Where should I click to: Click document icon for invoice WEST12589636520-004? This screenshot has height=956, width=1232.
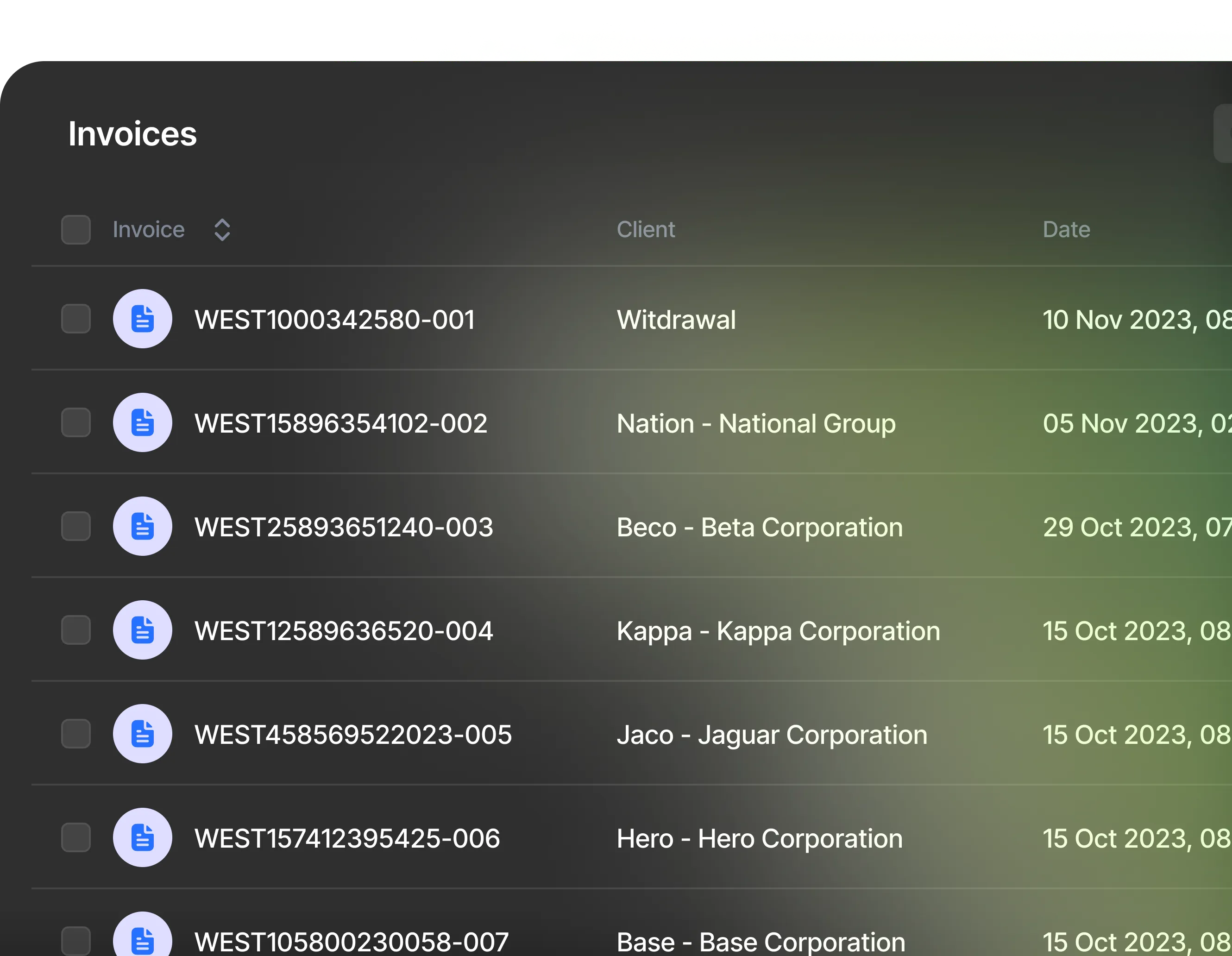click(x=142, y=630)
